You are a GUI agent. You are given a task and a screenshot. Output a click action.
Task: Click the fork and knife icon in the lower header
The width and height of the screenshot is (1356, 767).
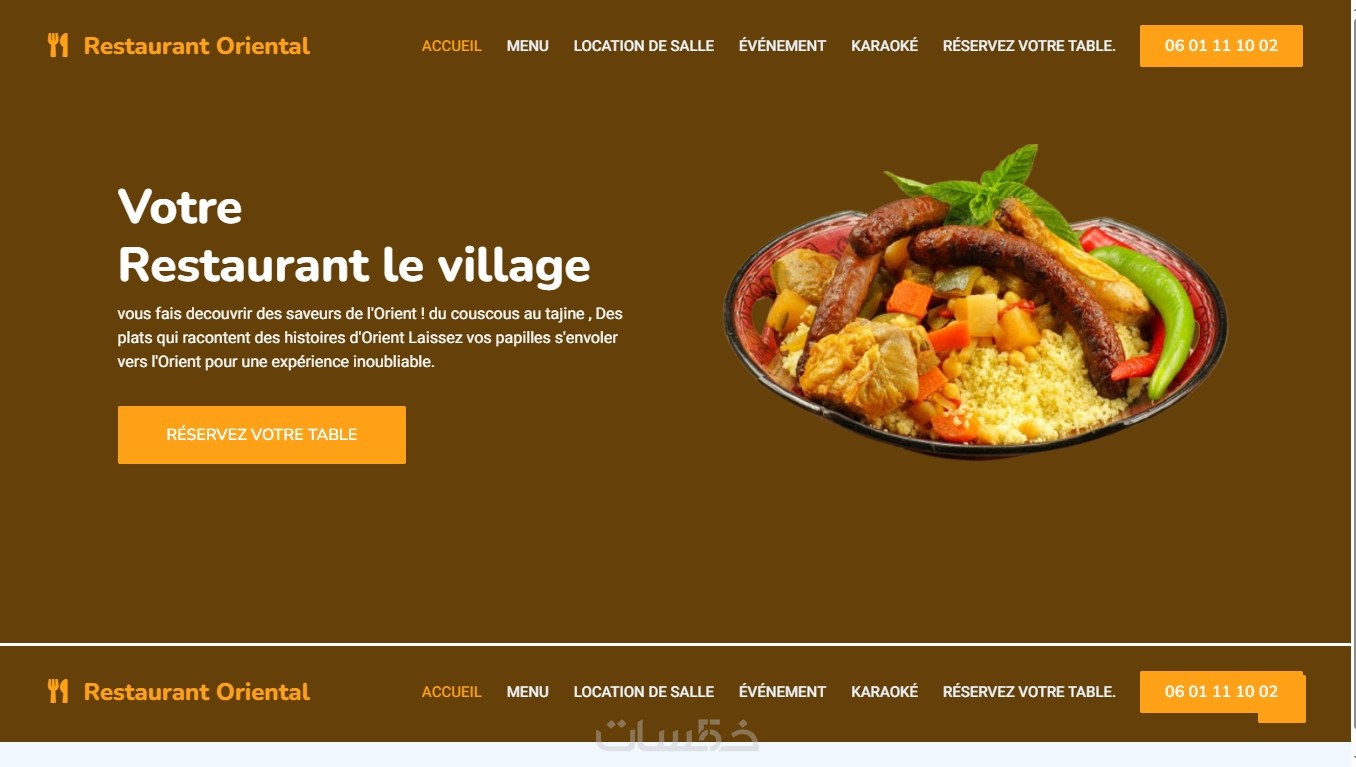pos(58,691)
